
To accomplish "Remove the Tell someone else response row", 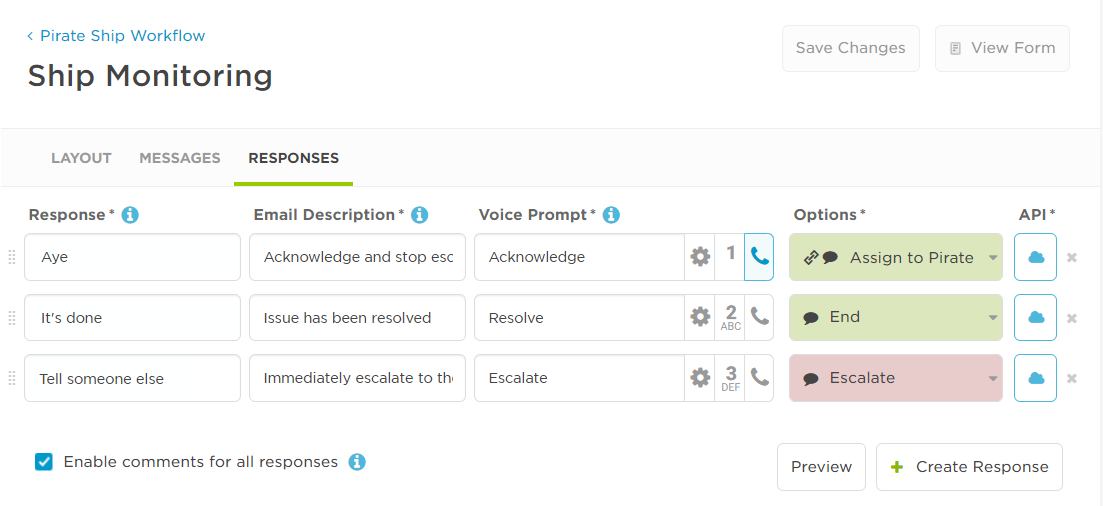I will coord(1072,379).
